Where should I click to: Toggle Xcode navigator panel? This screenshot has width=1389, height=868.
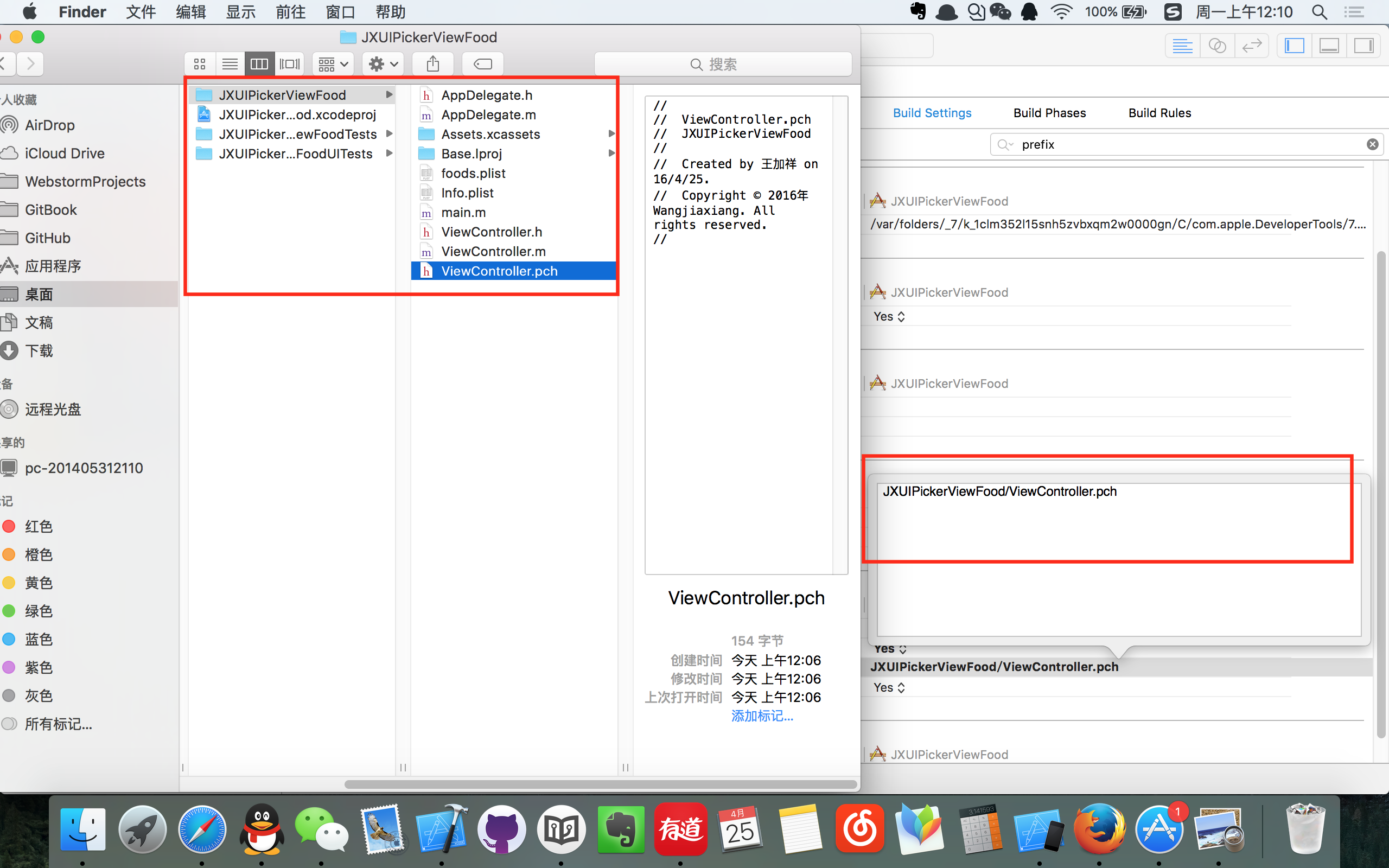point(1294,46)
